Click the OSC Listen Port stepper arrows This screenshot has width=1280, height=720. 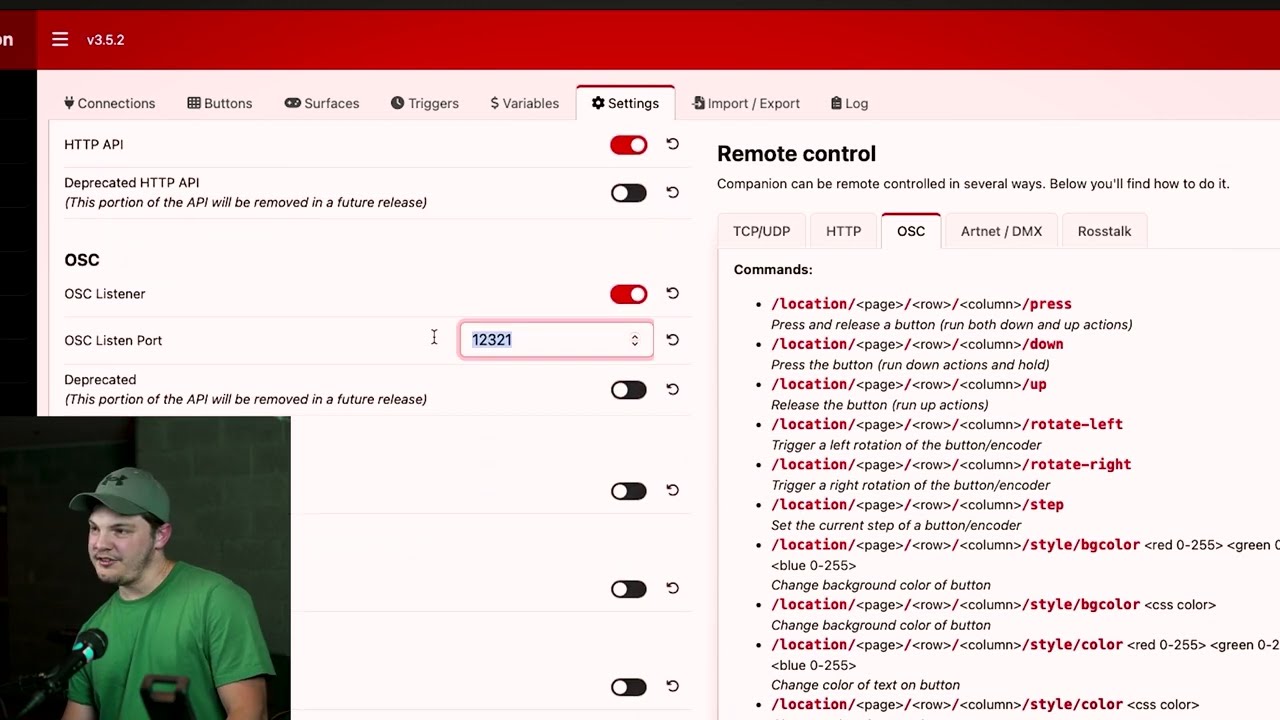(634, 340)
